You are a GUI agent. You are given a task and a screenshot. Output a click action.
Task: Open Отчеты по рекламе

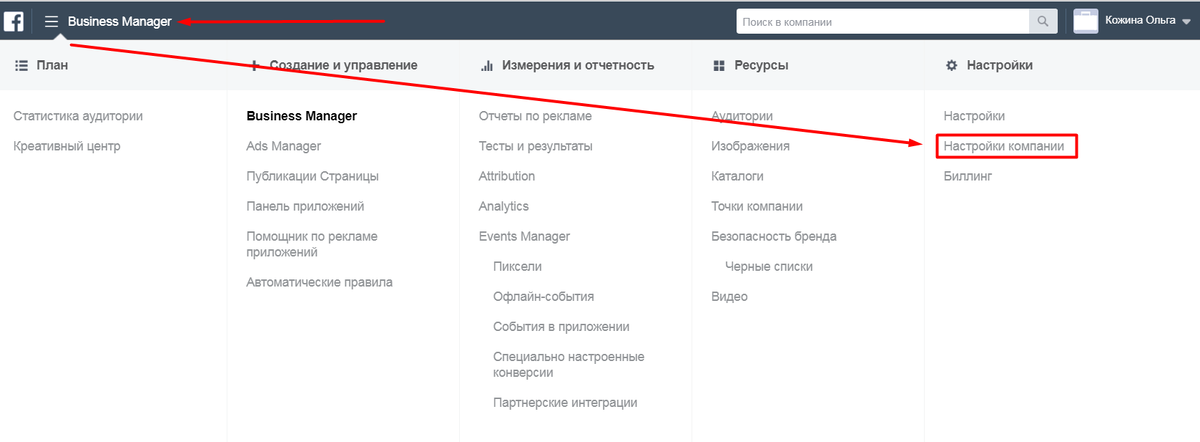point(535,116)
